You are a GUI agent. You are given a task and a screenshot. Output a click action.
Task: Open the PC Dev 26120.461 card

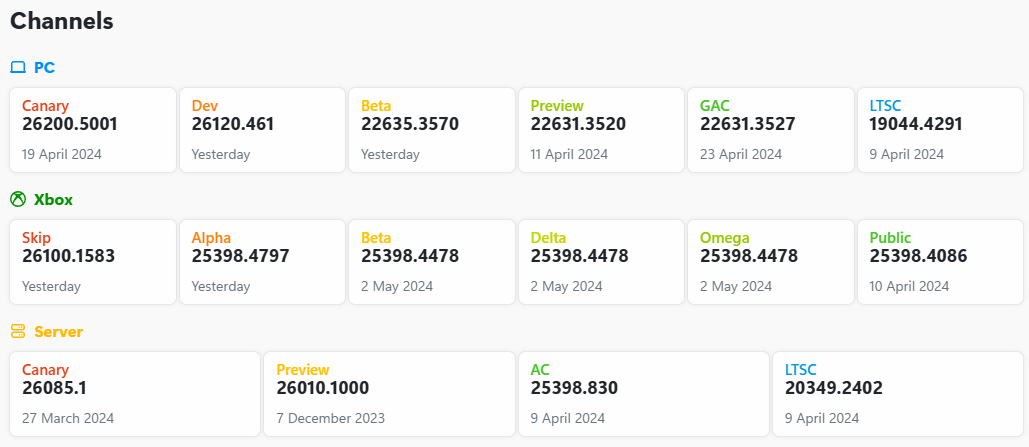pyautogui.click(x=262, y=130)
